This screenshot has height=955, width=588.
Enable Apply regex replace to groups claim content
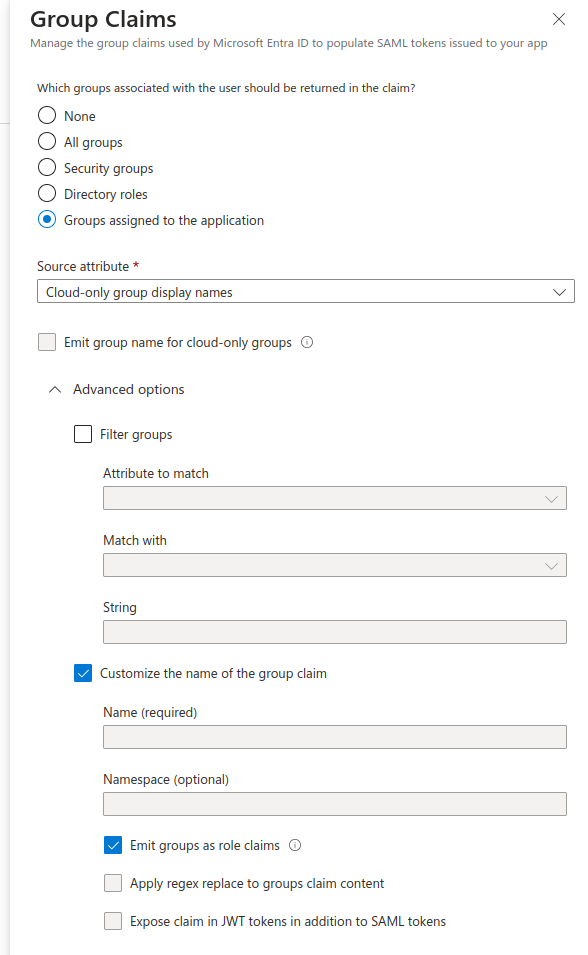coord(113,881)
